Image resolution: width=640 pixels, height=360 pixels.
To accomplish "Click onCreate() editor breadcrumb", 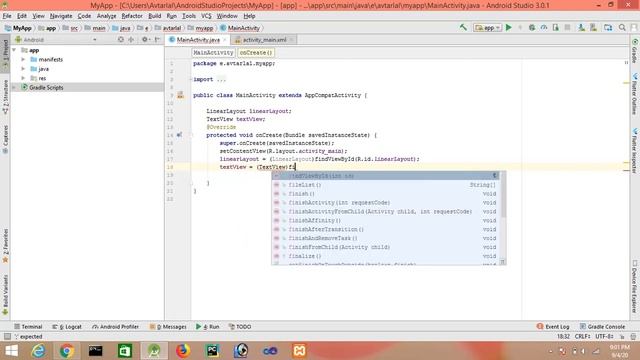I will pyautogui.click(x=256, y=53).
